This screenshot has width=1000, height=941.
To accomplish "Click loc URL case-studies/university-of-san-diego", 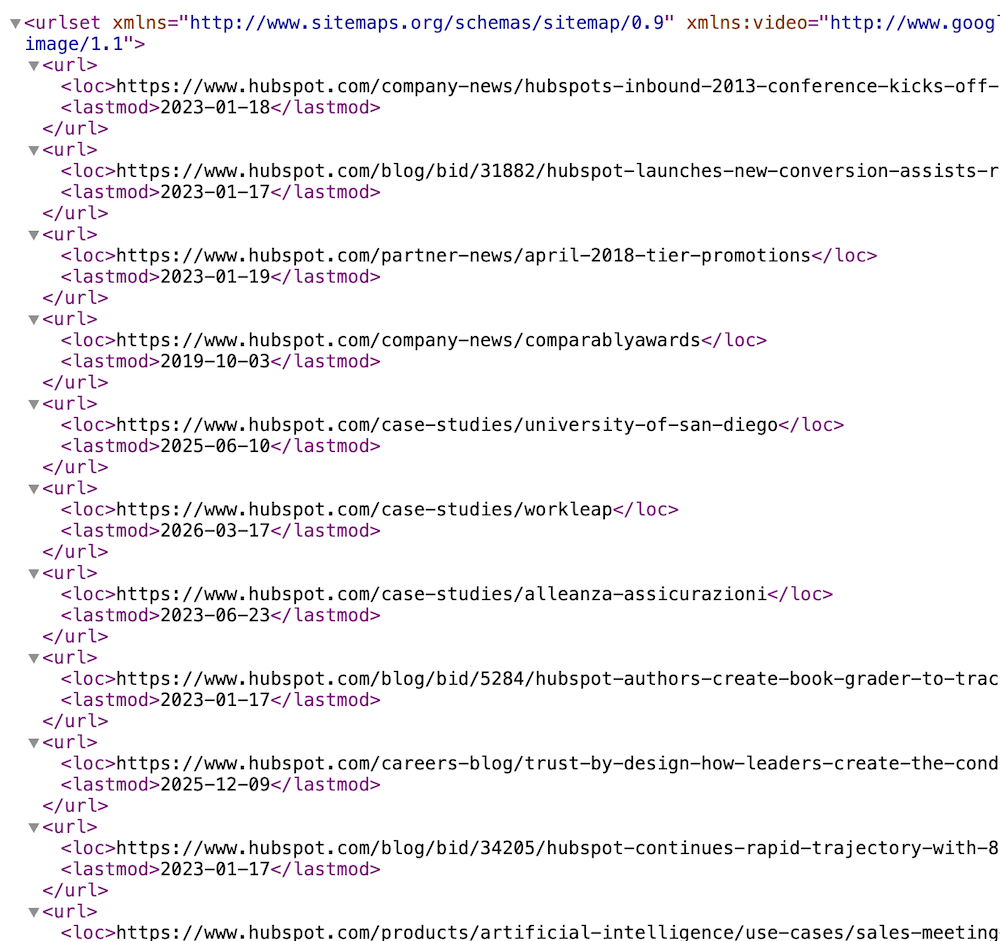I will [x=446, y=425].
